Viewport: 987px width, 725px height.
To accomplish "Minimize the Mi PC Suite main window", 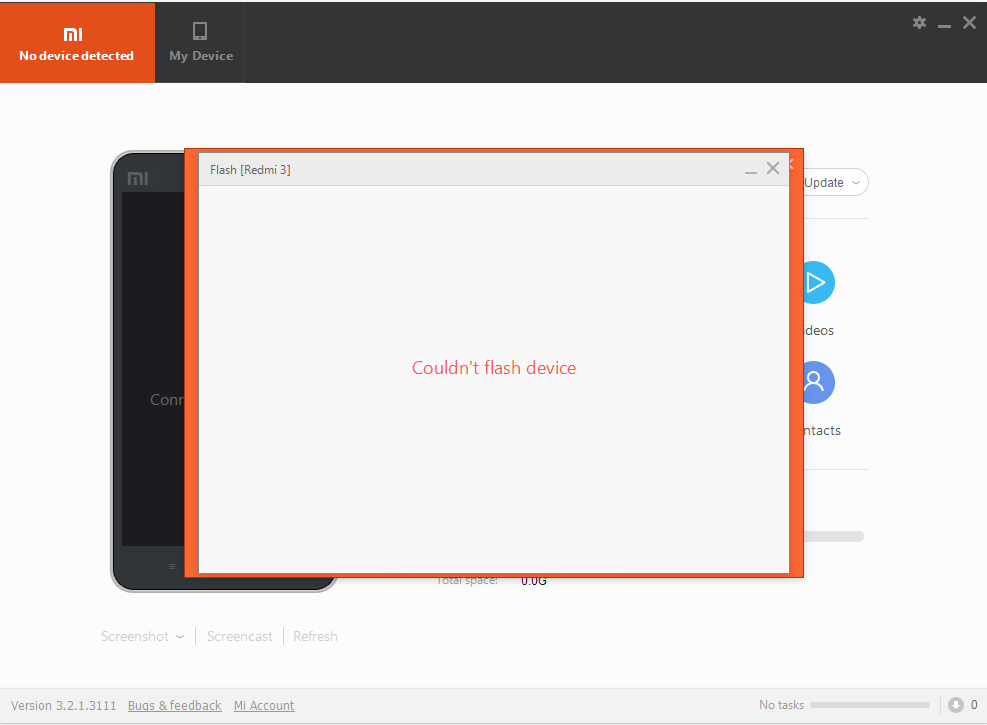I will click(944, 24).
